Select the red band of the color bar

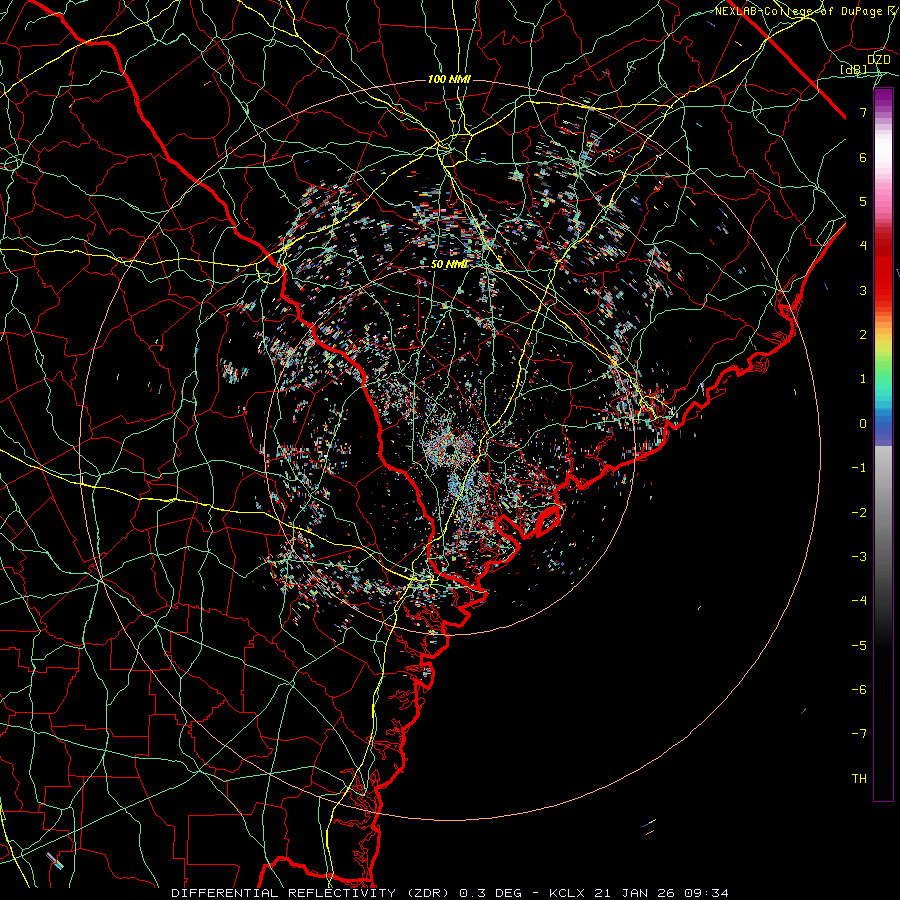coord(883,270)
